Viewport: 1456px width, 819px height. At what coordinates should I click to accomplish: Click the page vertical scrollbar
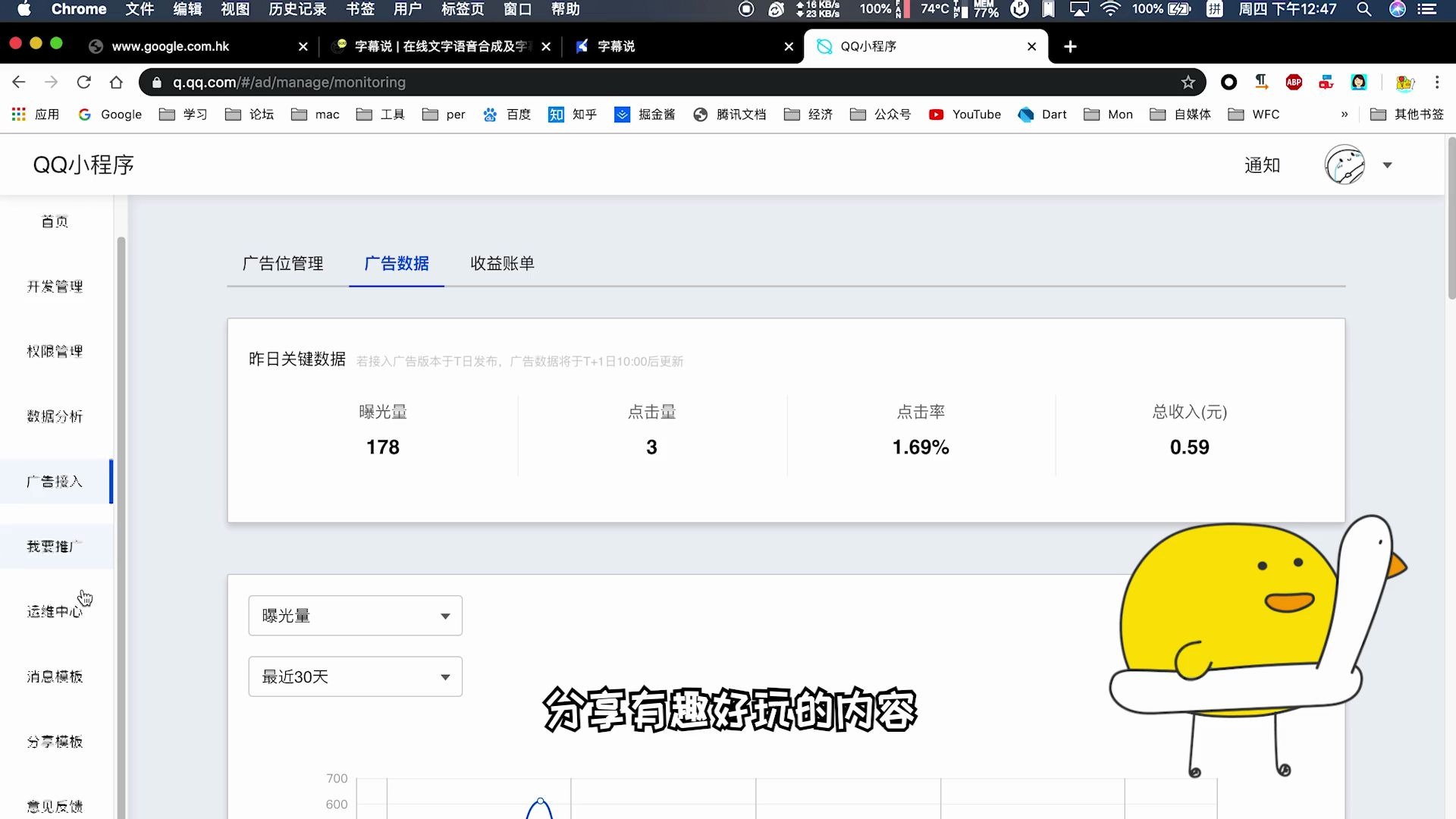click(x=1451, y=219)
